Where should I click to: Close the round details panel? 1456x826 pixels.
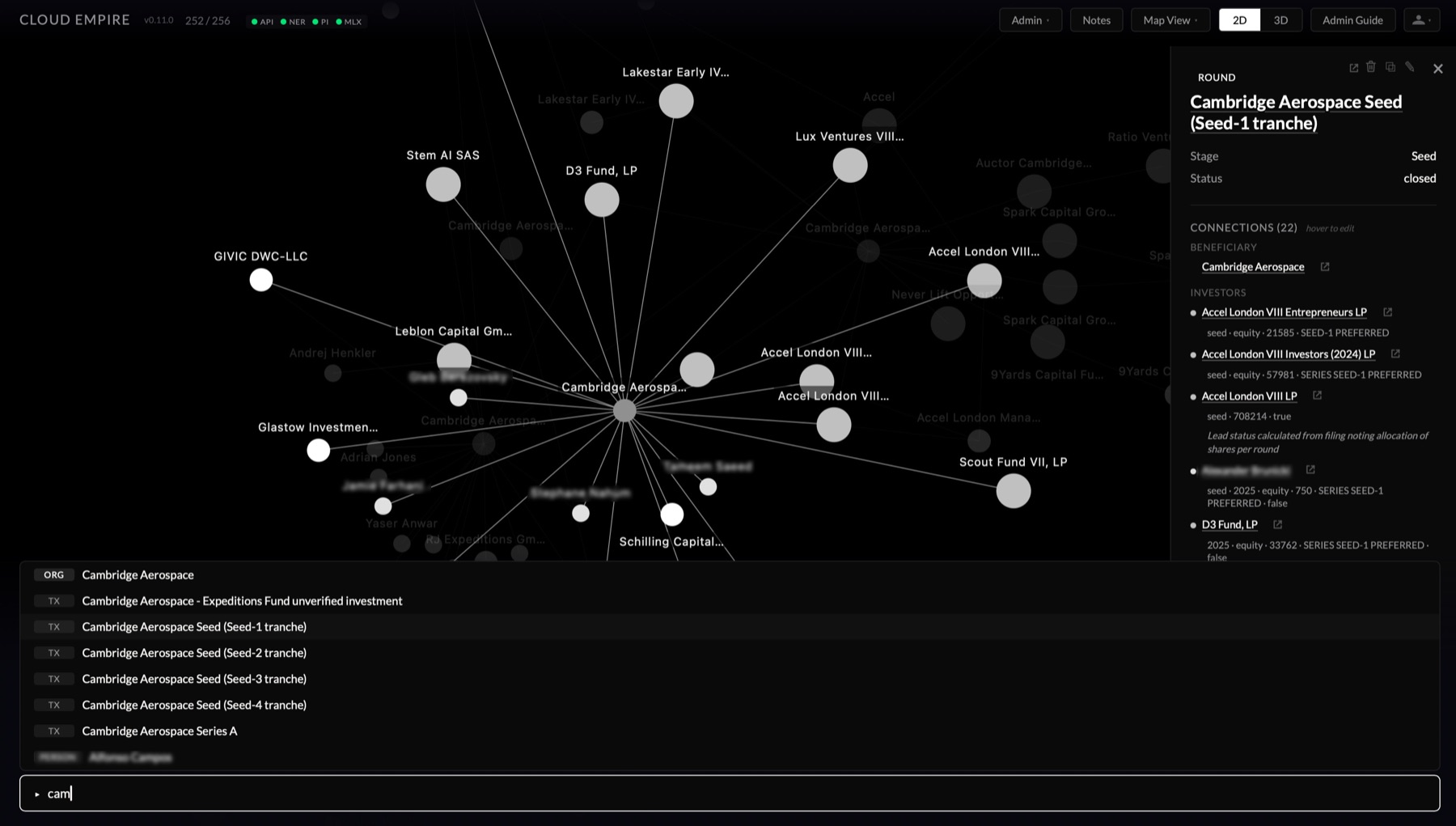[x=1438, y=69]
